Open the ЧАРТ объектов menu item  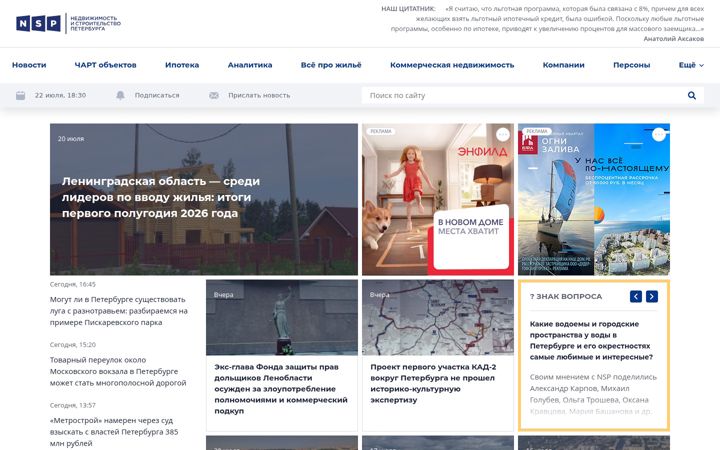coord(106,65)
